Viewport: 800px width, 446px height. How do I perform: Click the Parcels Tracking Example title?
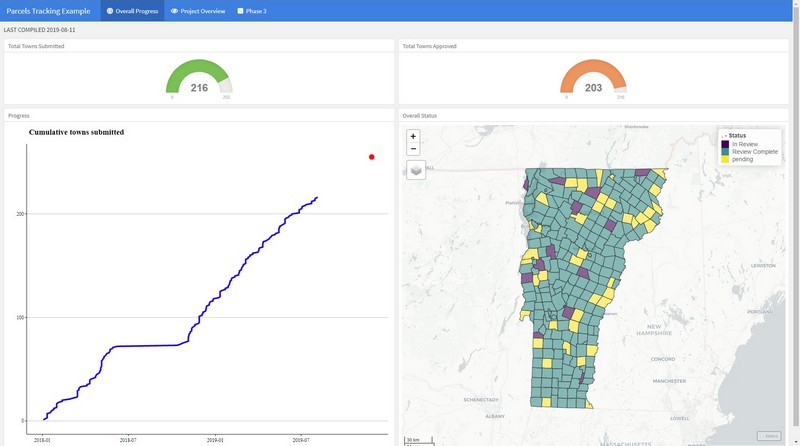[x=49, y=11]
